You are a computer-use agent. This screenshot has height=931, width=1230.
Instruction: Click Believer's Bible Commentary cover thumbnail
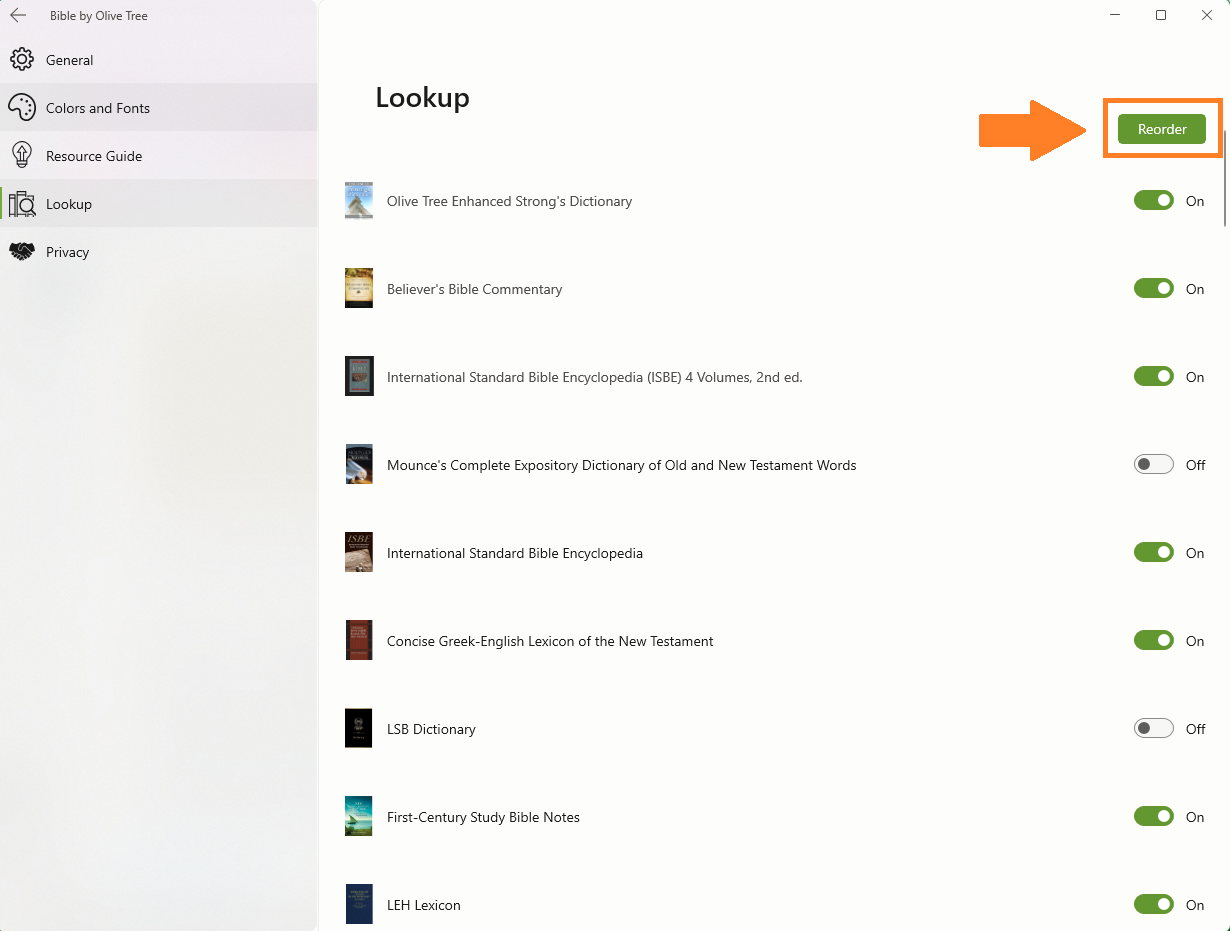click(359, 288)
